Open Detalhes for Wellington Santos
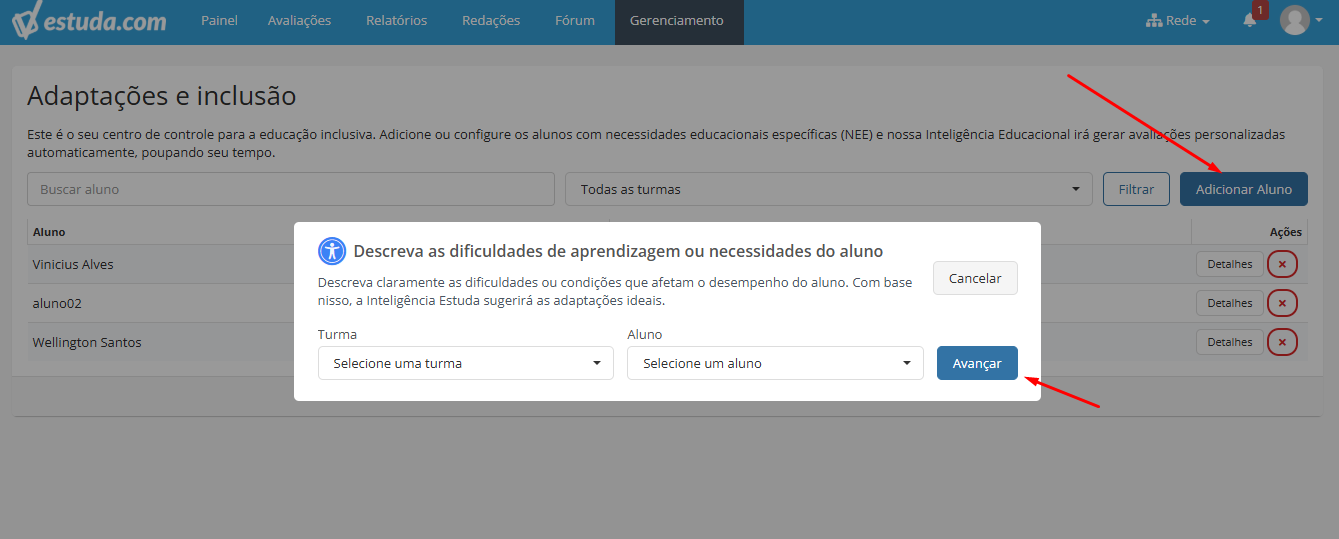The image size is (1339, 539). click(x=1230, y=342)
